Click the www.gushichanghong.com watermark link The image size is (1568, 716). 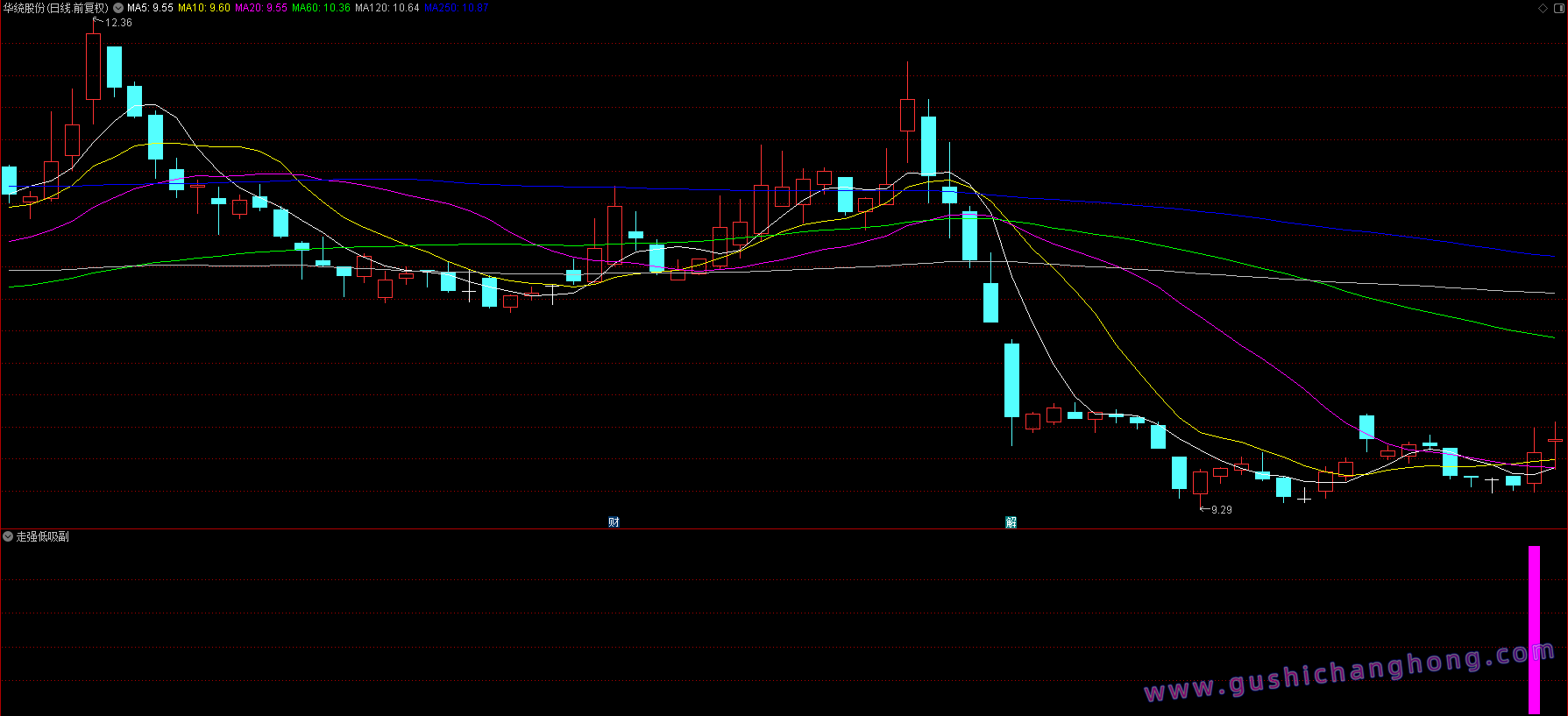point(1350,673)
